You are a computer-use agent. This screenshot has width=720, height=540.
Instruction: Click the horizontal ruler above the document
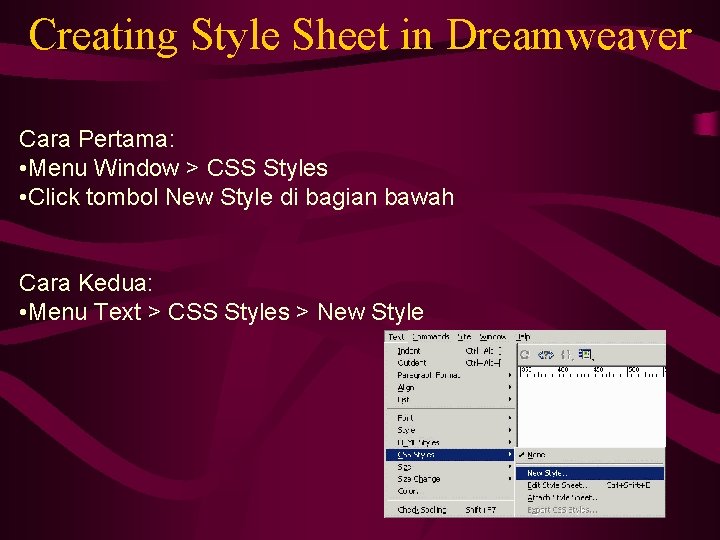pos(592,372)
